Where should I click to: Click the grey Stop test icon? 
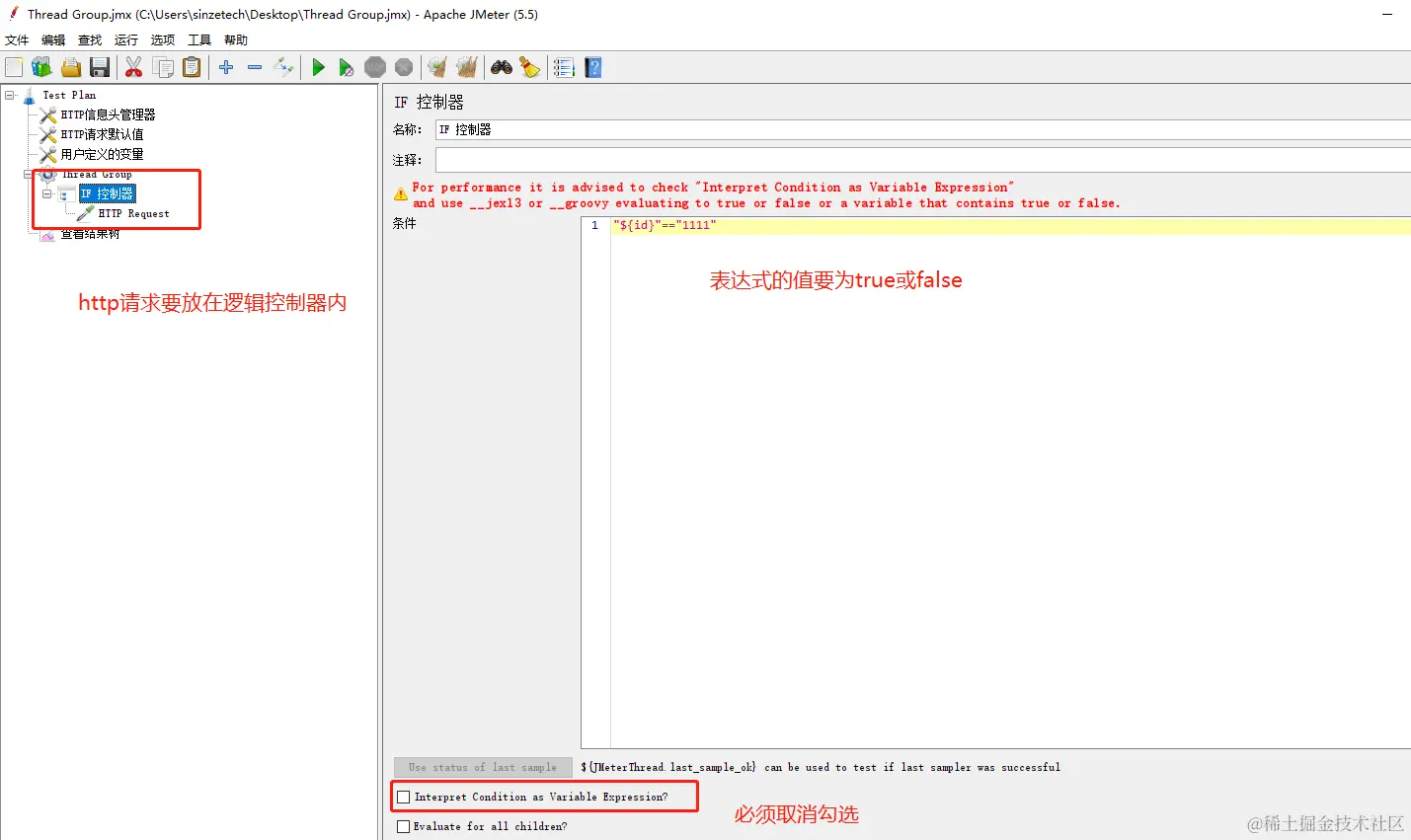pyautogui.click(x=375, y=67)
